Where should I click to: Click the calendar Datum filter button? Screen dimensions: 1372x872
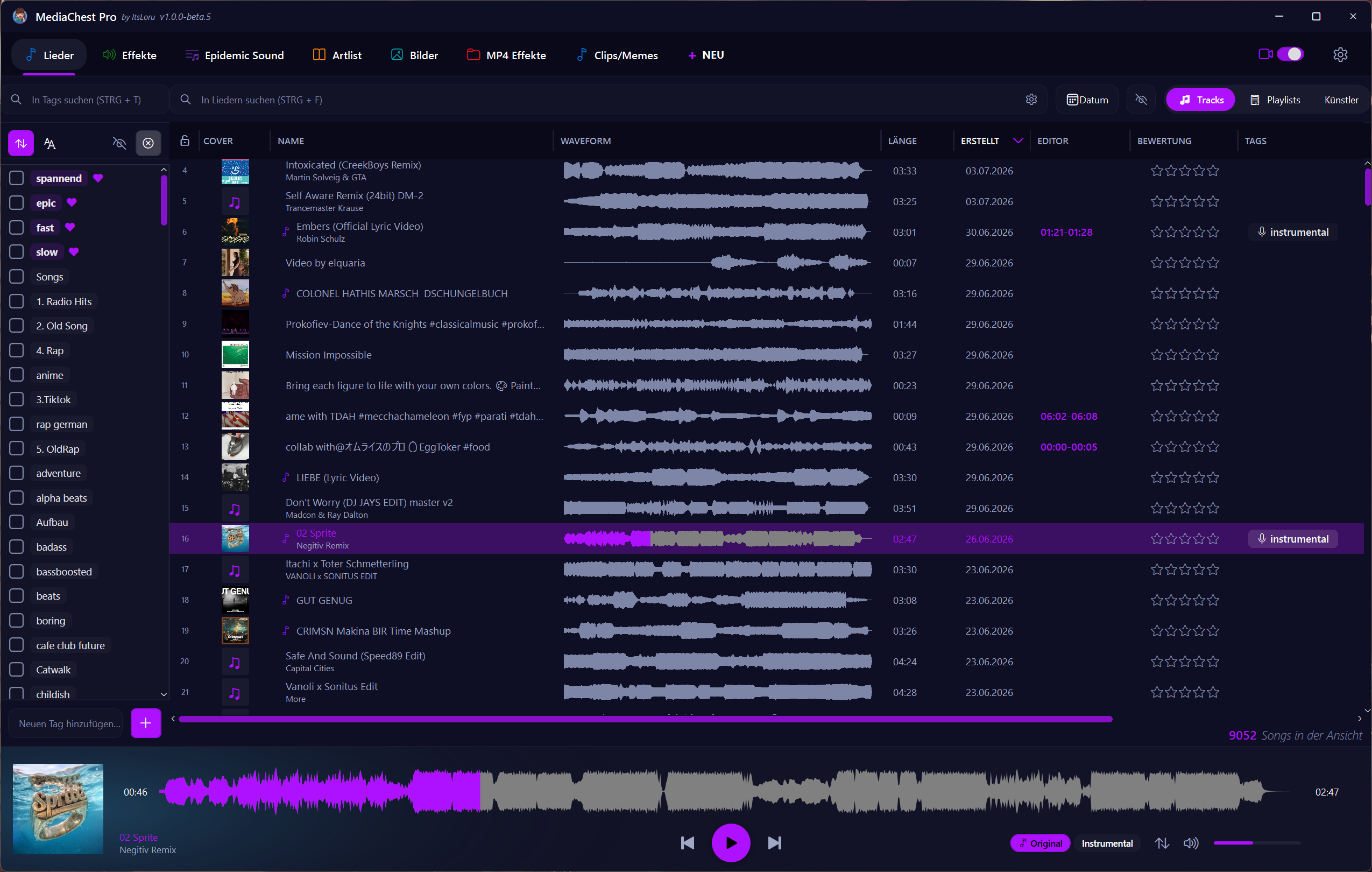[x=1087, y=100]
